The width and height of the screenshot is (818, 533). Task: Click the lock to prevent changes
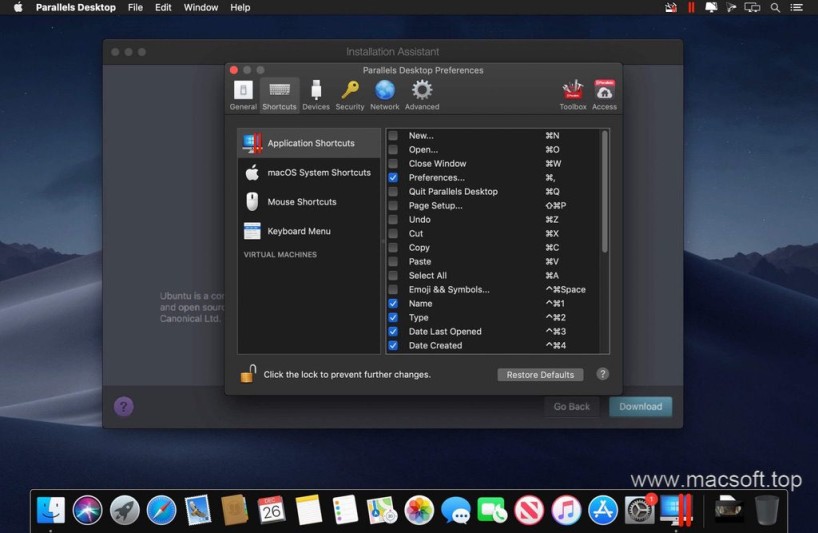248,374
